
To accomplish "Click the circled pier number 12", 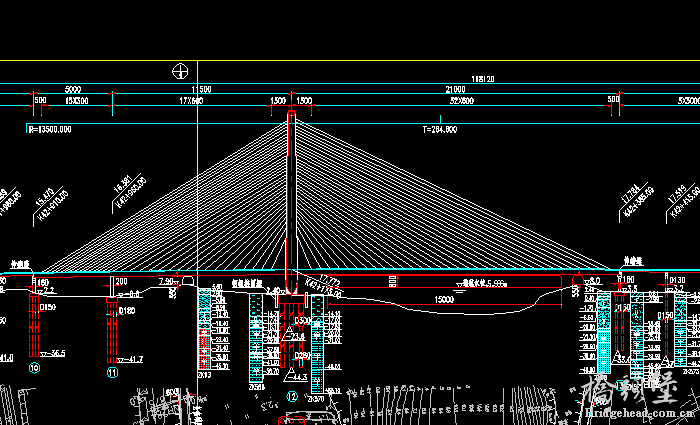I will (x=292, y=396).
